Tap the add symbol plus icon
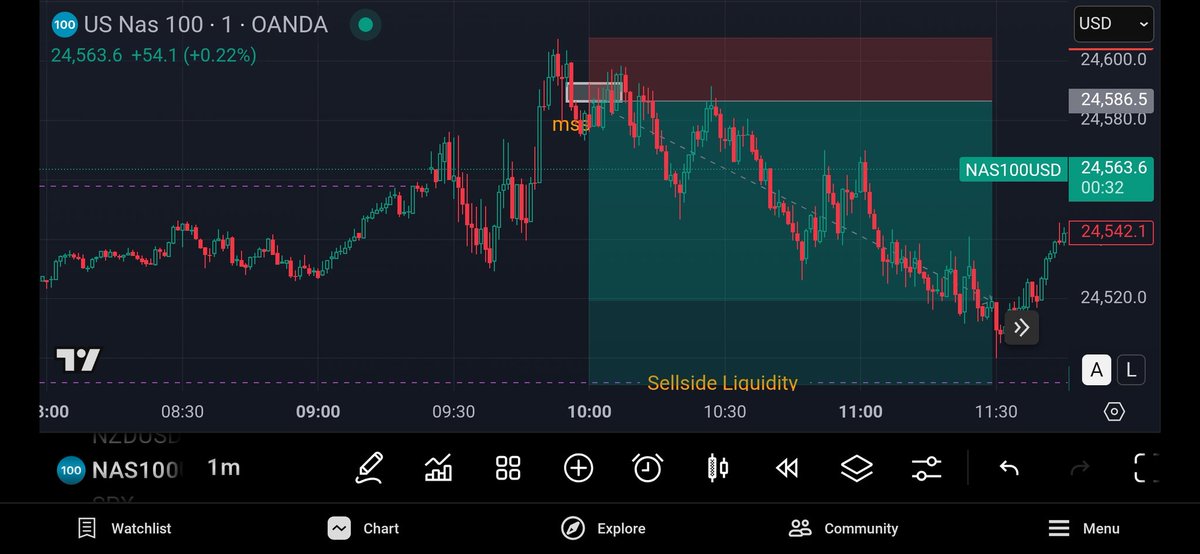The image size is (1200, 554). pyautogui.click(x=578, y=468)
